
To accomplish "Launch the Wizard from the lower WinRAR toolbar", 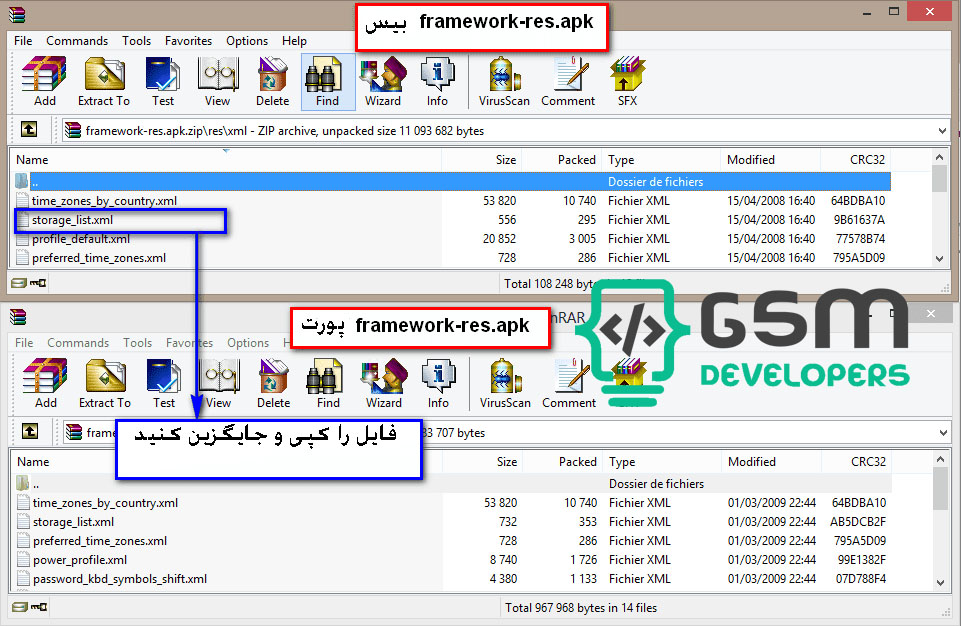I will pos(384,384).
